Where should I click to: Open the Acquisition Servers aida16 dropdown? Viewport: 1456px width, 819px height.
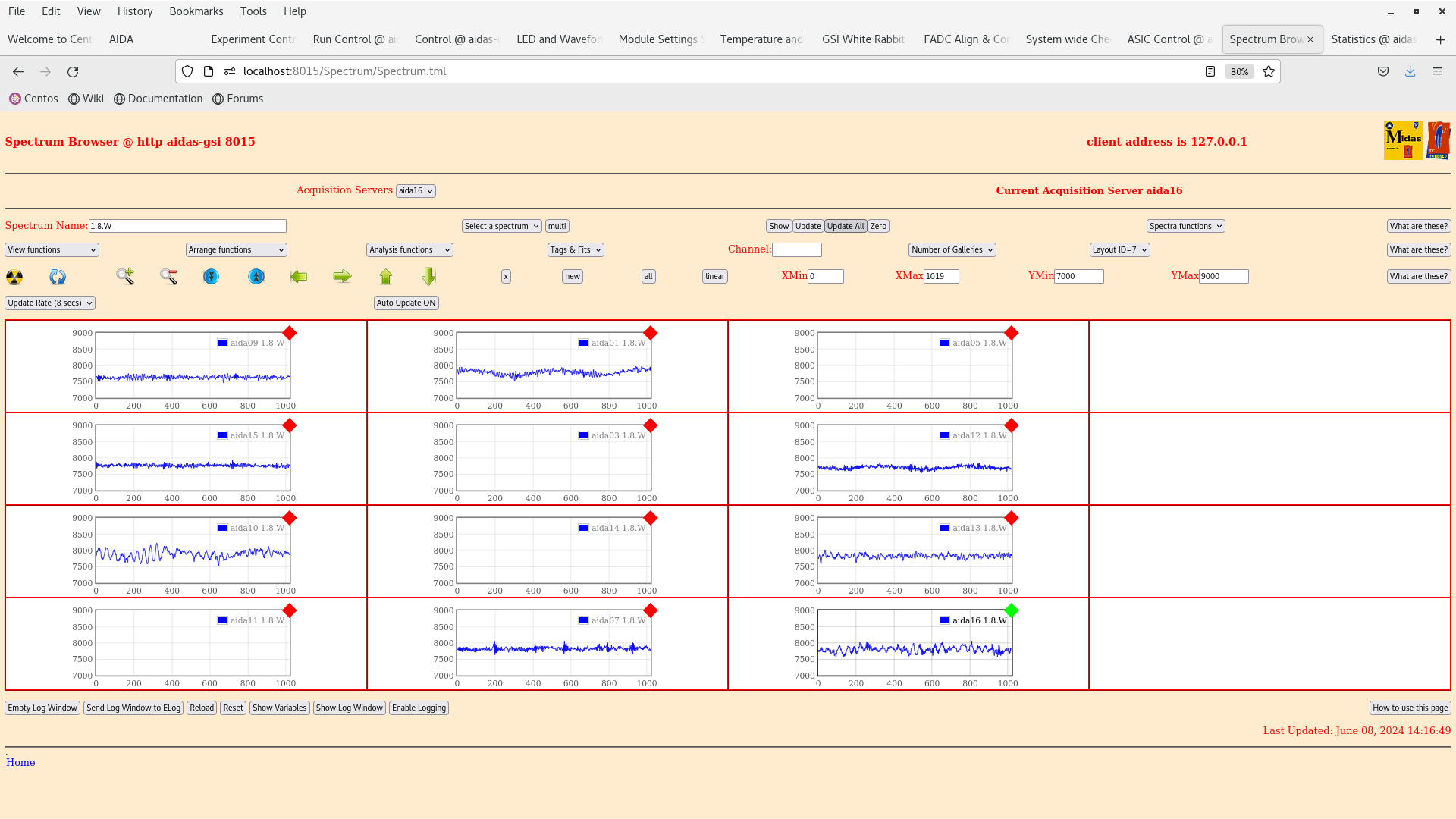tap(416, 191)
